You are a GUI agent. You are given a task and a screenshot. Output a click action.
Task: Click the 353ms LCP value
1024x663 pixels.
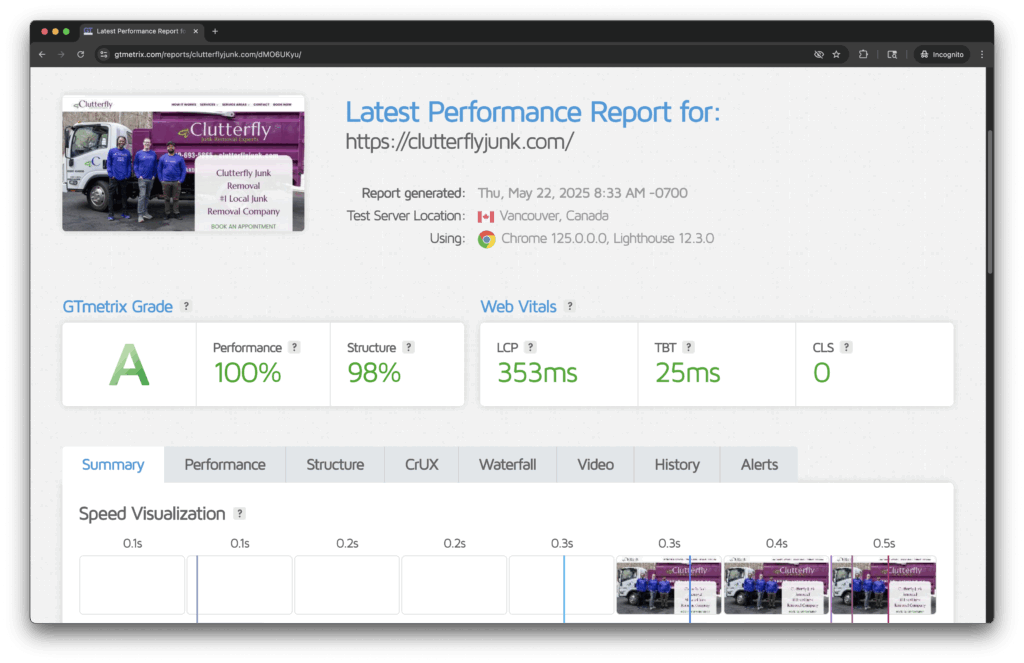[x=537, y=373]
